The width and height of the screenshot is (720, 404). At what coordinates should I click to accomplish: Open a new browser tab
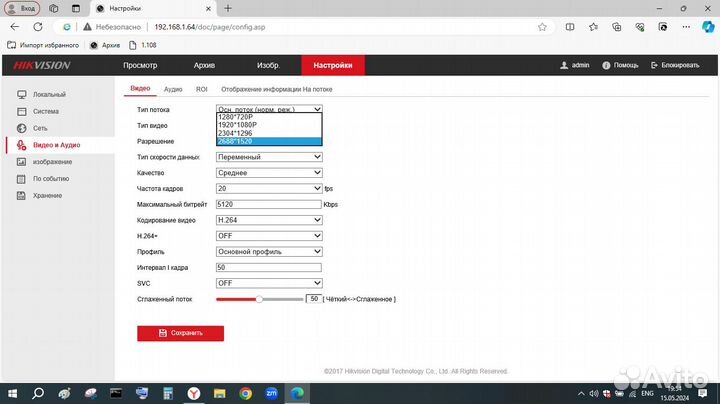click(228, 8)
